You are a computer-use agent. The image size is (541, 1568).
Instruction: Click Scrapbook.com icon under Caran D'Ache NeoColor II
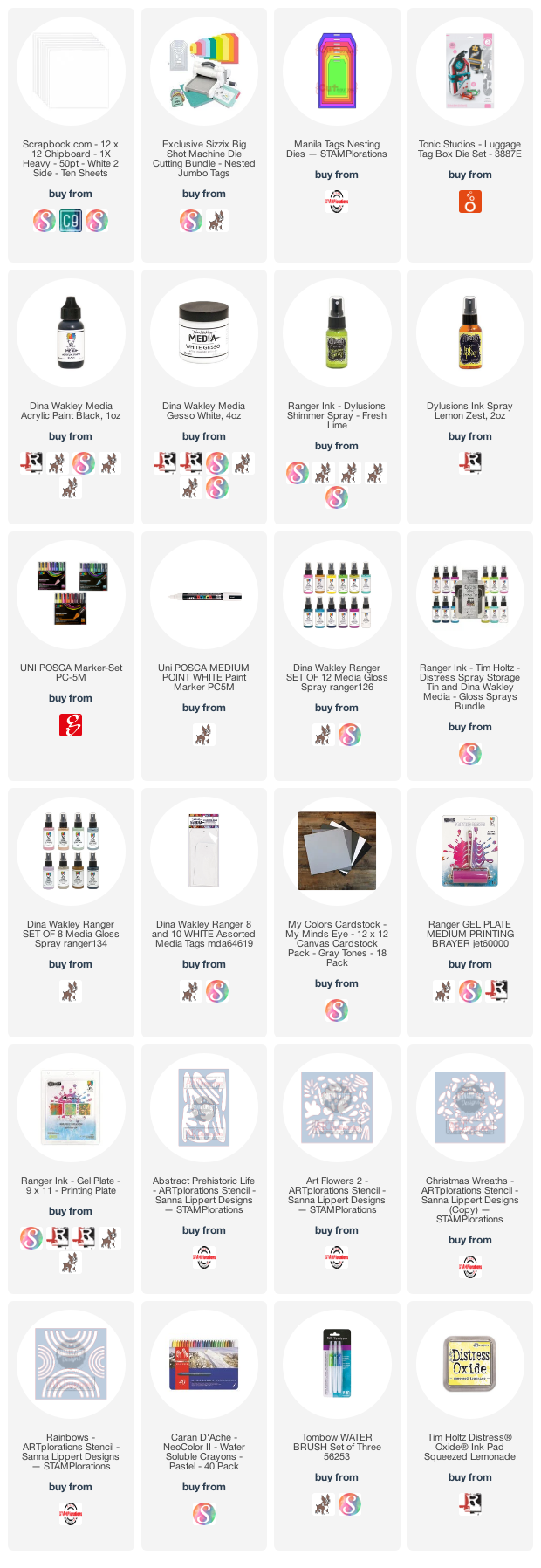(x=203, y=1514)
